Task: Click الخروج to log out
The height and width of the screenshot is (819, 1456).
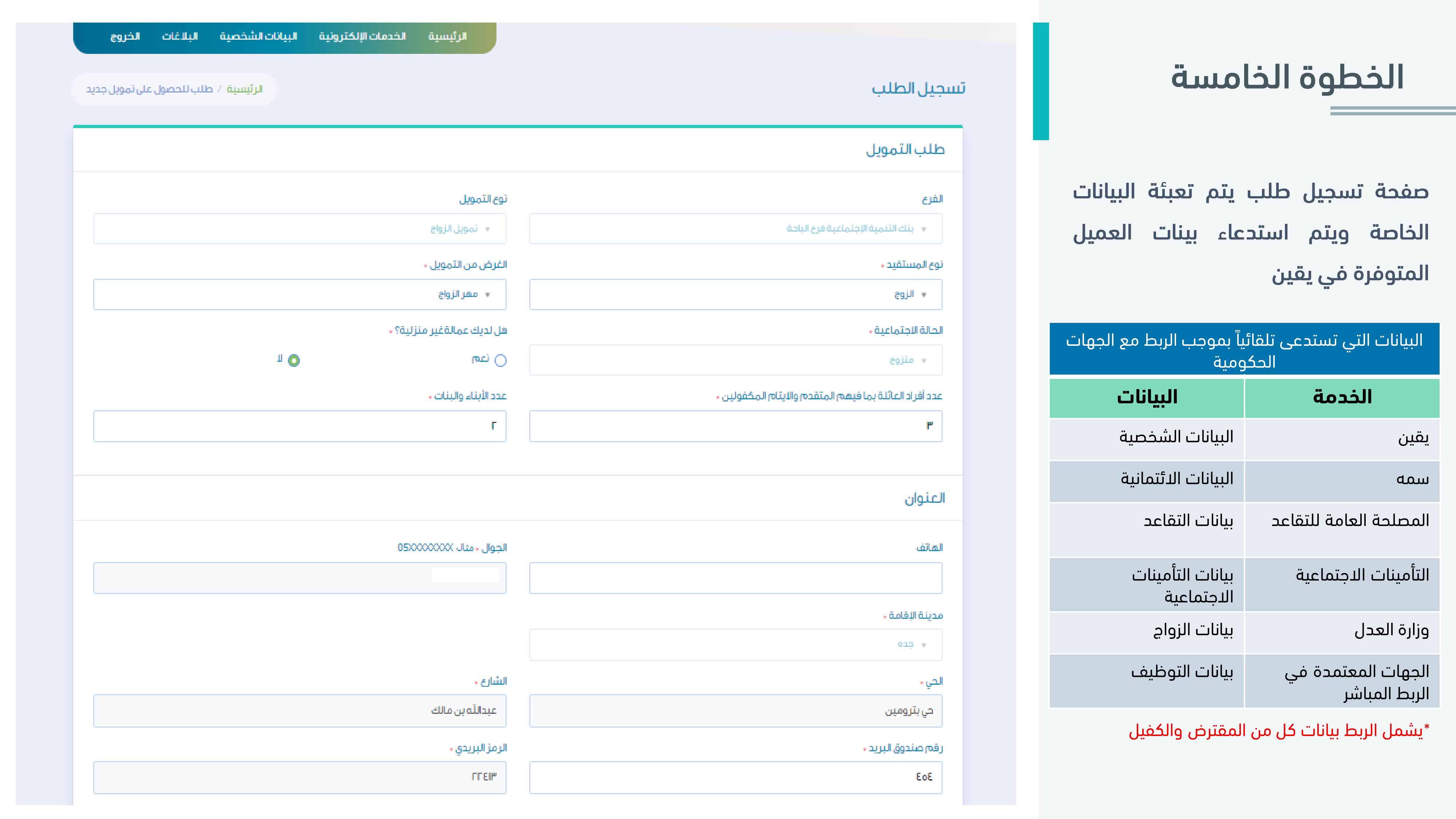Action: (125, 36)
